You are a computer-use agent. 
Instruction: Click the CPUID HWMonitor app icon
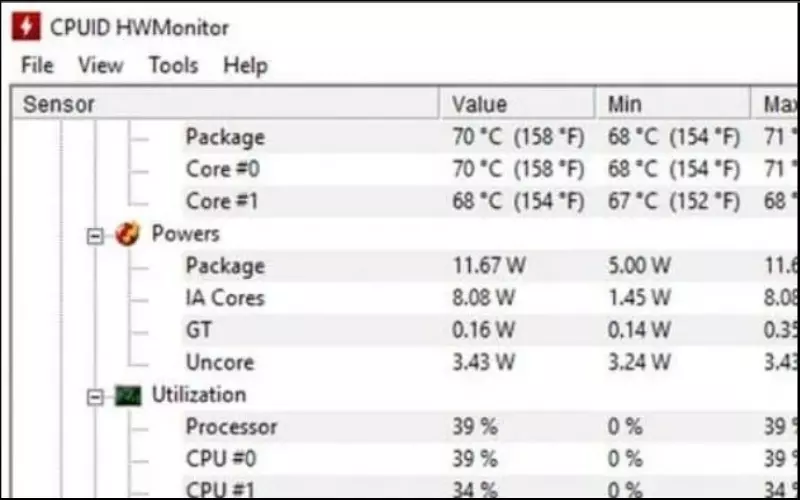tap(26, 26)
